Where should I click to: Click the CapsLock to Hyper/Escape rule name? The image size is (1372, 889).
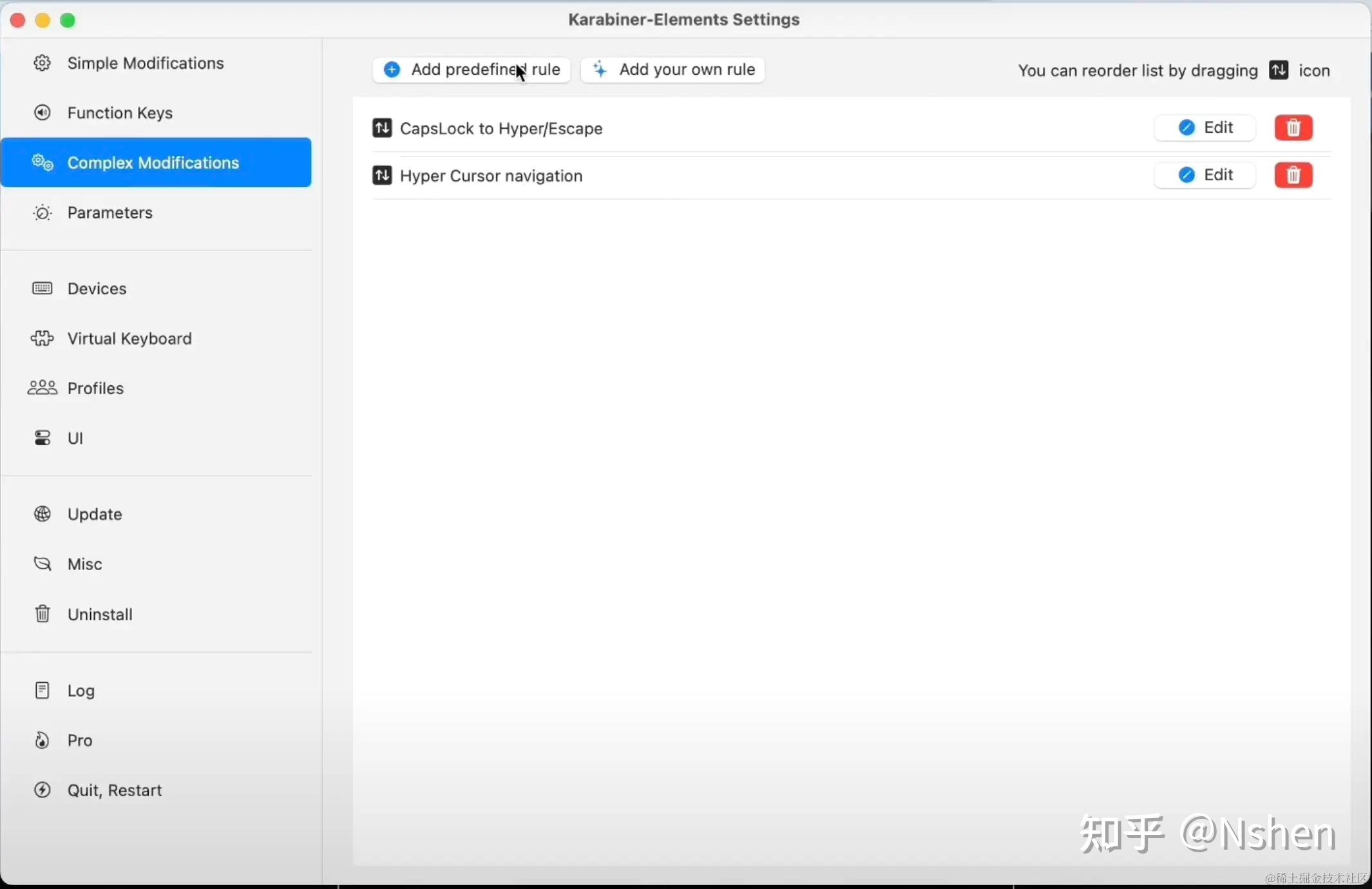click(x=501, y=128)
